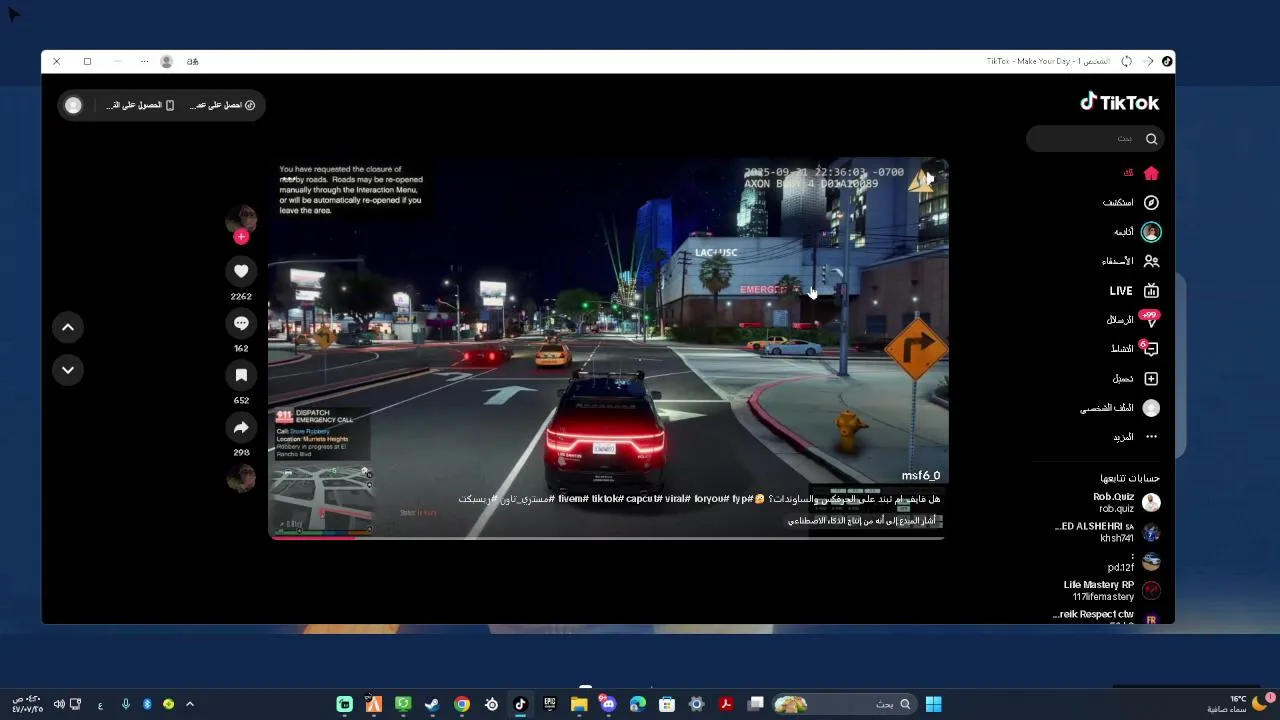Click the get-coins button in the top pill

click(223, 105)
